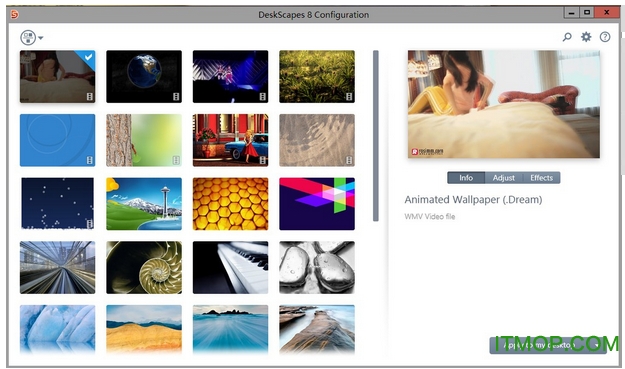Open help question mark icon
The width and height of the screenshot is (625, 369).
pyautogui.click(x=605, y=37)
